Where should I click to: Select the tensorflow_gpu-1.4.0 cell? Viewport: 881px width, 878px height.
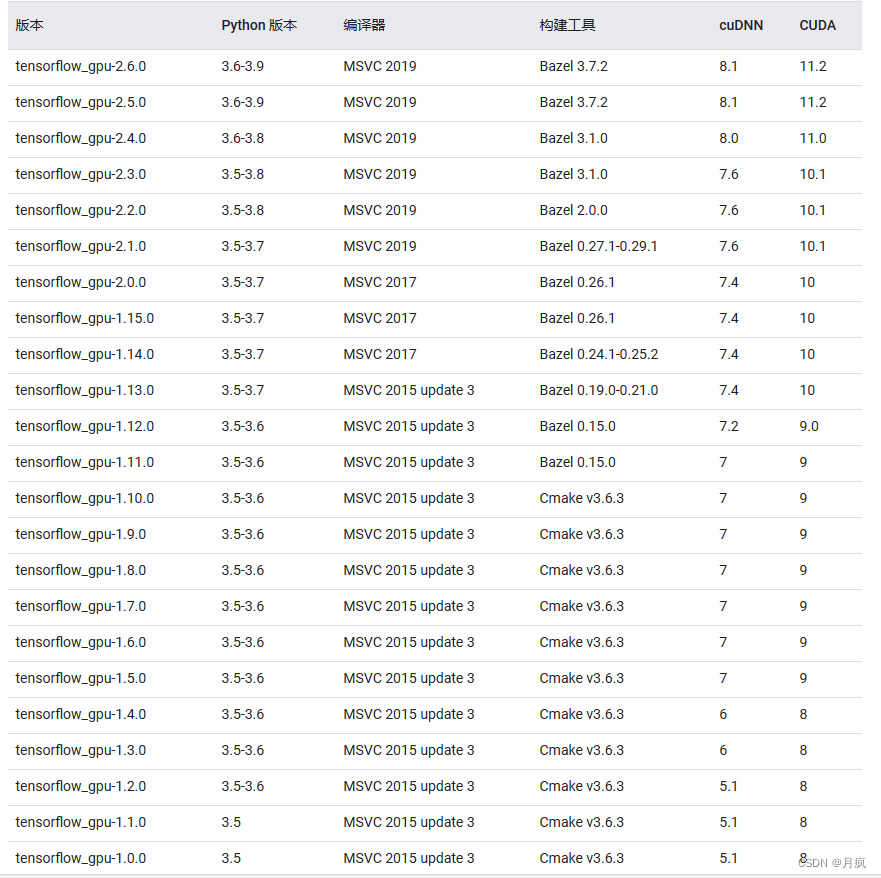[x=80, y=713]
